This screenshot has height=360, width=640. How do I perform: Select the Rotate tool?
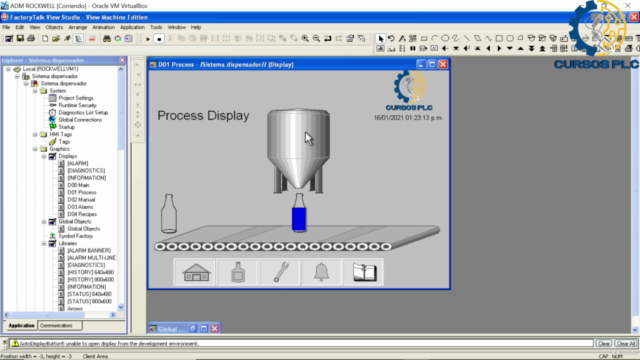point(391,38)
